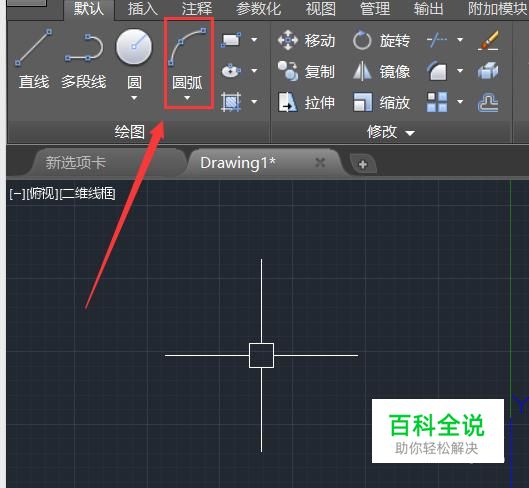Click the Erase tool icon

tap(488, 40)
